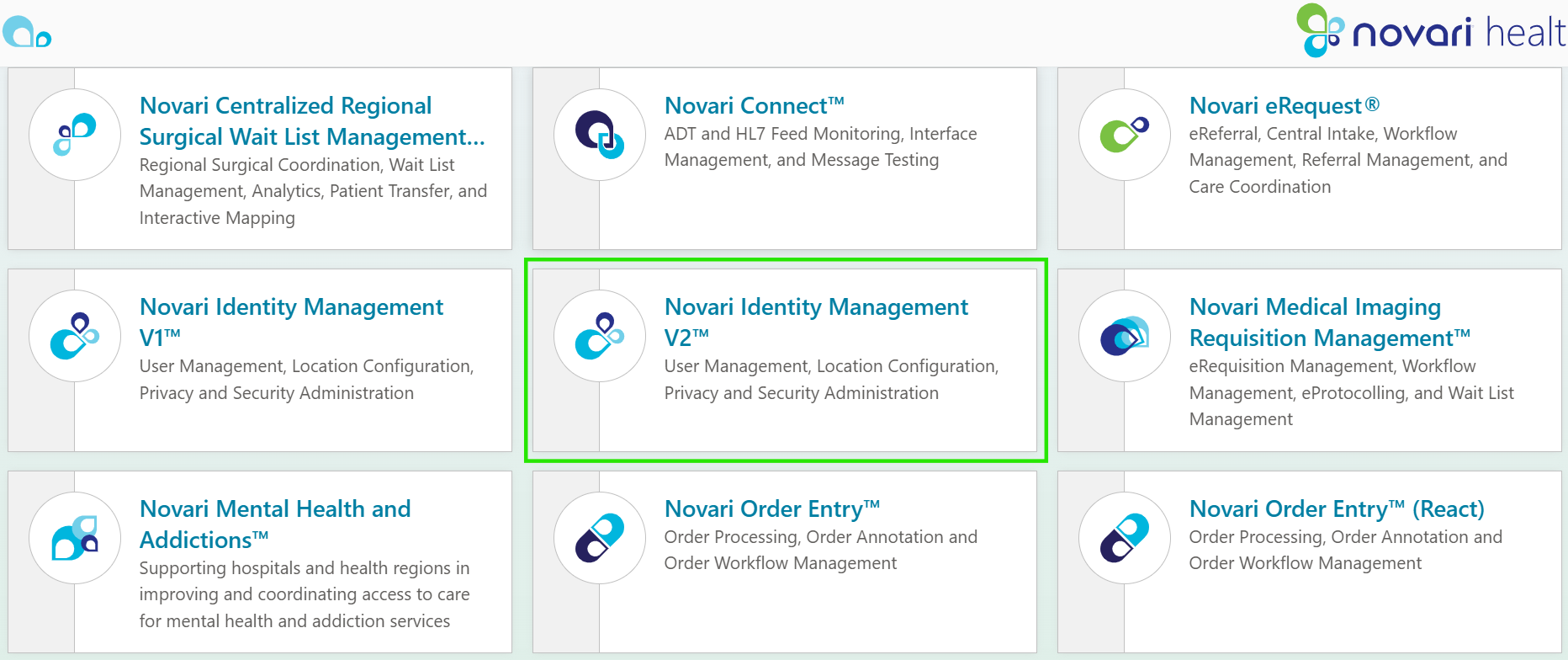Click the small blue logo at top left

click(x=27, y=32)
